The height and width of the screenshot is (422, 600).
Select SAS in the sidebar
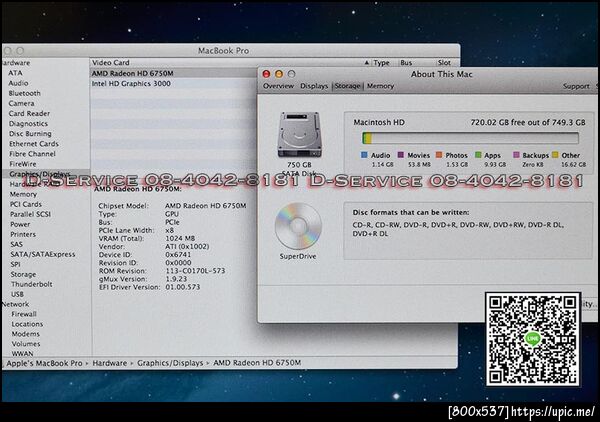click(16, 244)
